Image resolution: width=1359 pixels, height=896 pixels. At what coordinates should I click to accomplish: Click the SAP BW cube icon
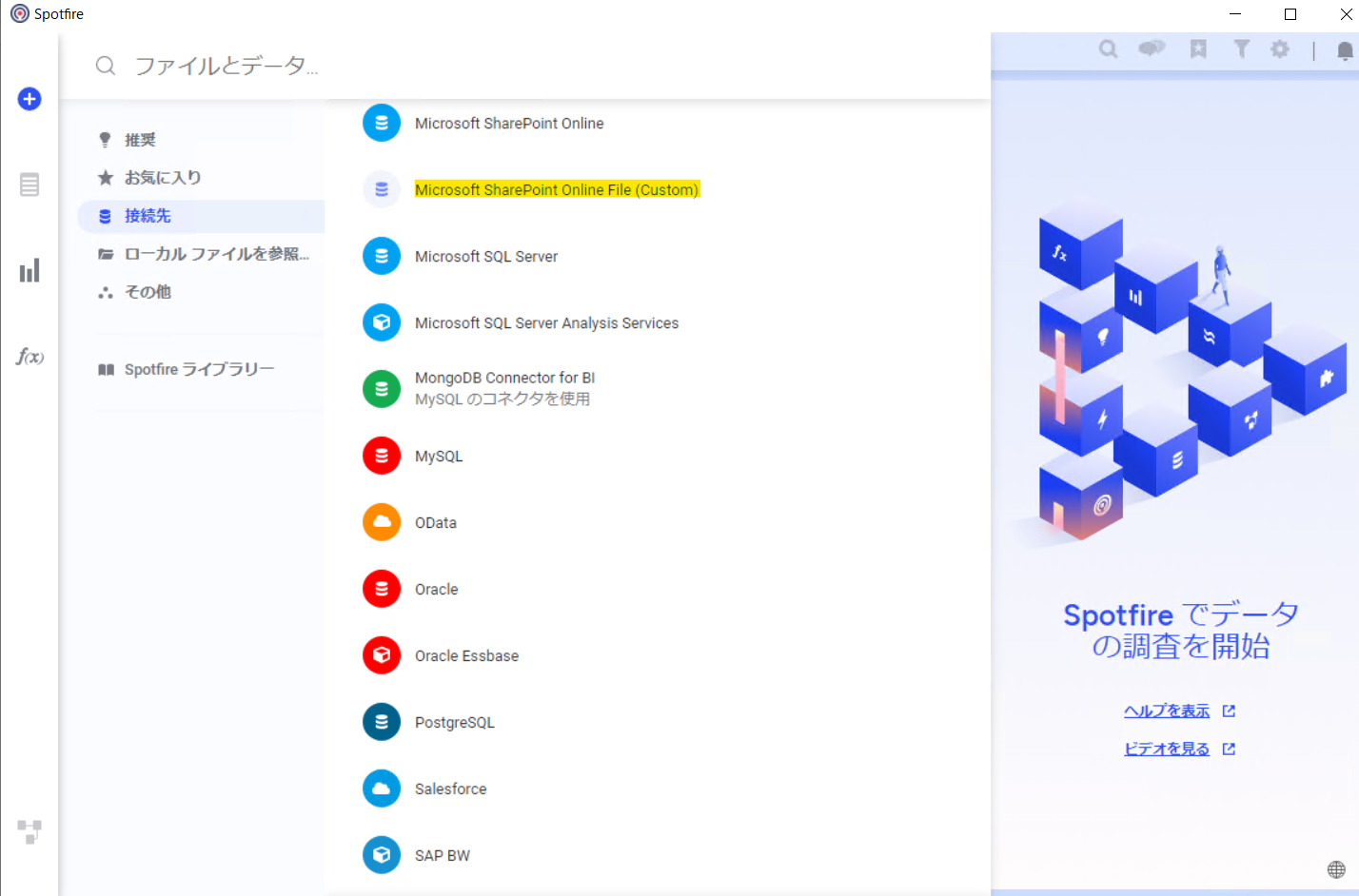click(382, 855)
